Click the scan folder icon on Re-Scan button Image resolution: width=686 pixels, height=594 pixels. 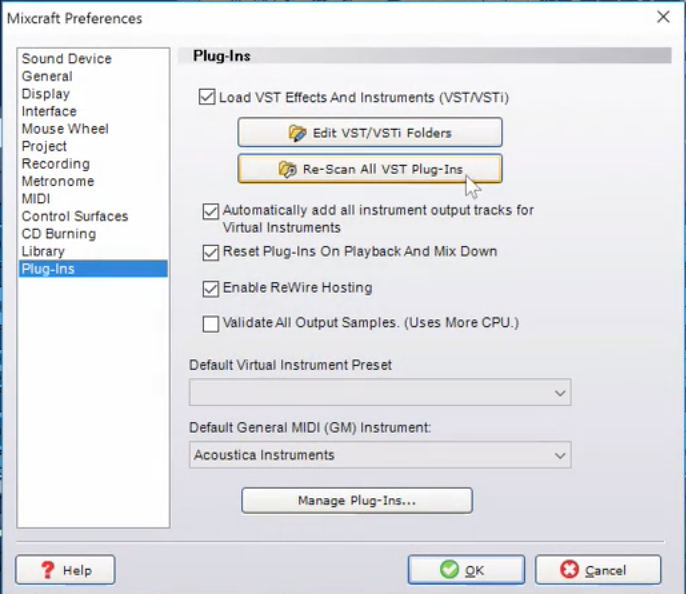[x=287, y=169]
